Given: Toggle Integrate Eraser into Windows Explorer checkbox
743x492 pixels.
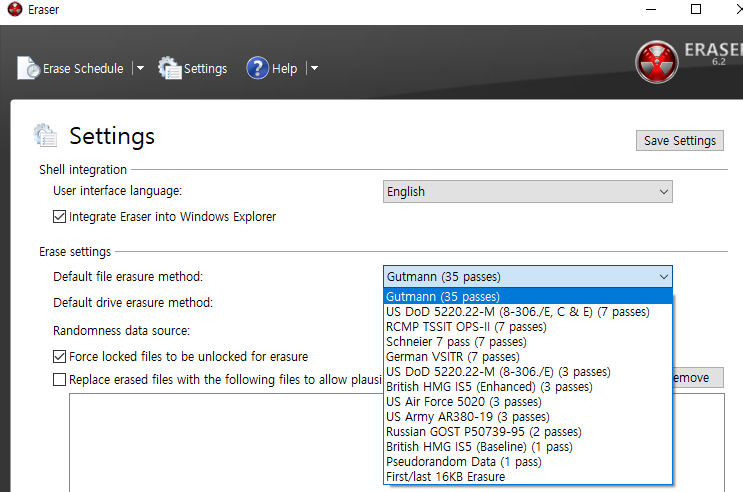Looking at the screenshot, I should [59, 217].
